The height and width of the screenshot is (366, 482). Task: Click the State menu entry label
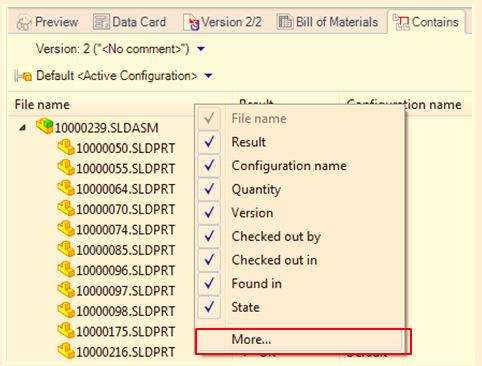click(x=246, y=307)
